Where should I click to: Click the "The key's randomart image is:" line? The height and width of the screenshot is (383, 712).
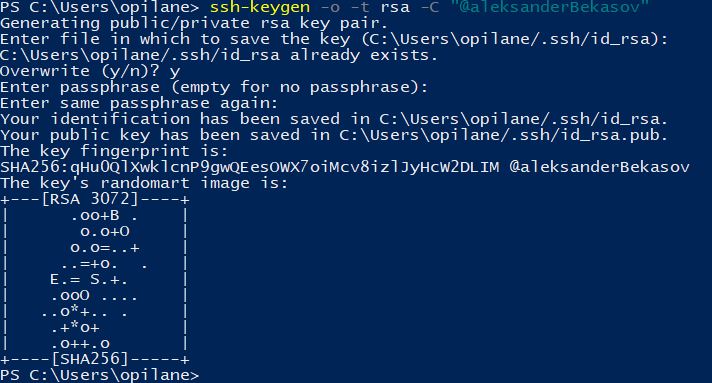click(x=144, y=183)
